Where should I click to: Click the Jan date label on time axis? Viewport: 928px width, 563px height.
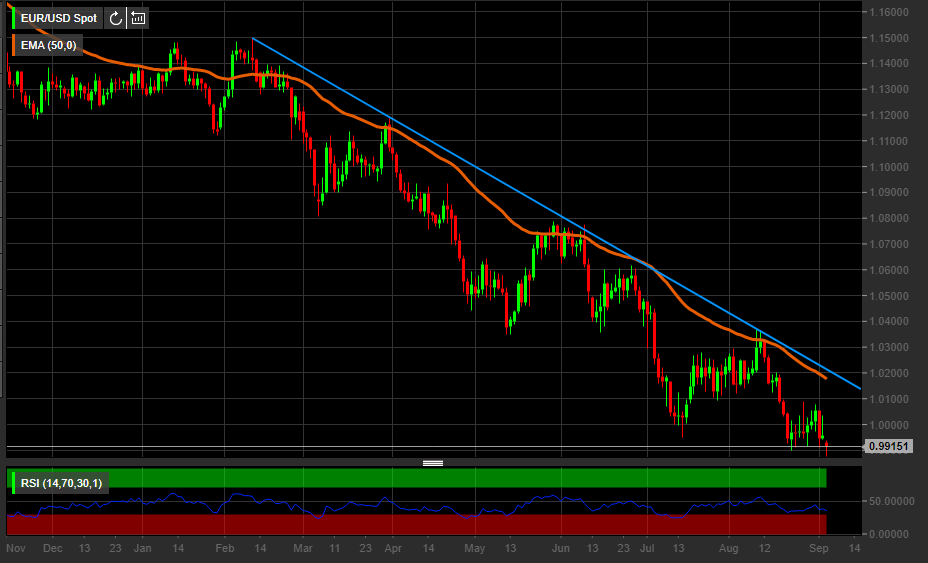[x=143, y=548]
